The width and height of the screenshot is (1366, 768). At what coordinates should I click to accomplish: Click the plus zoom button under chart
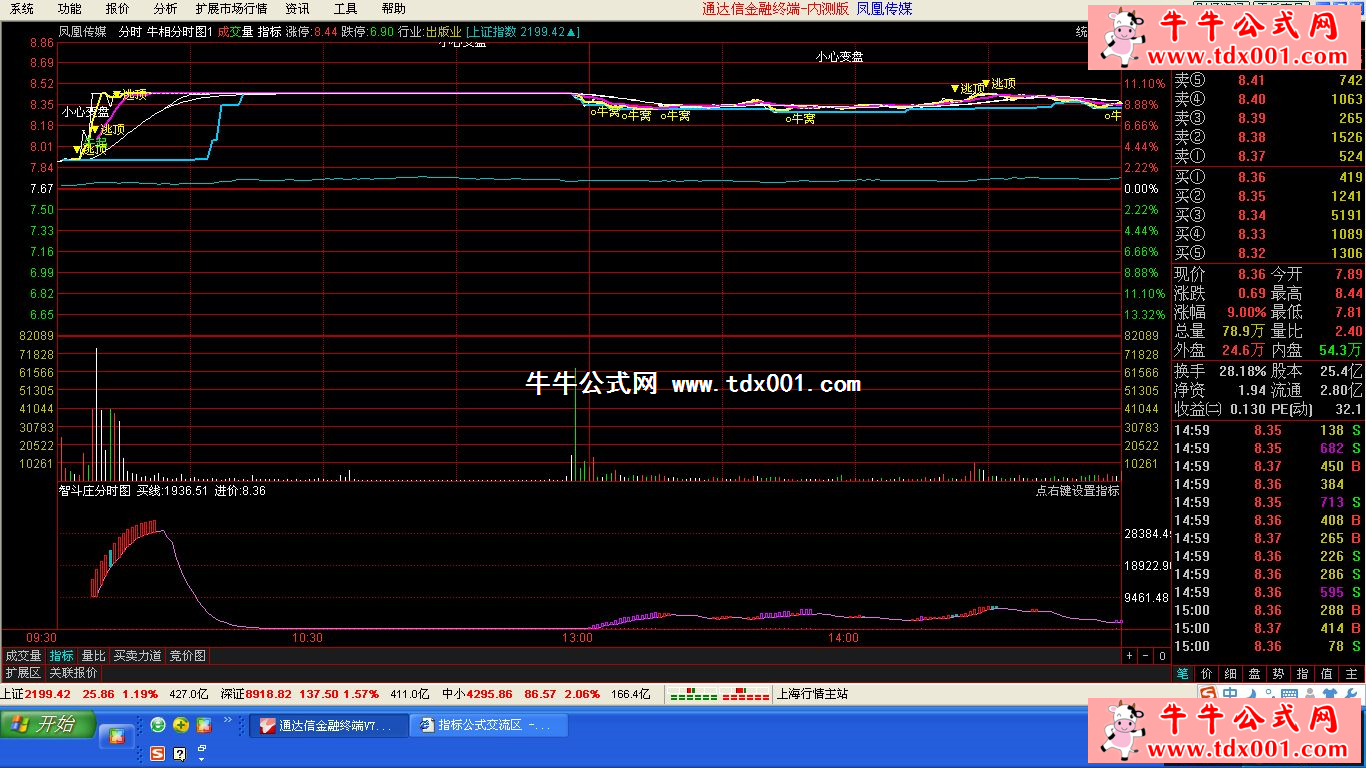[1129, 656]
